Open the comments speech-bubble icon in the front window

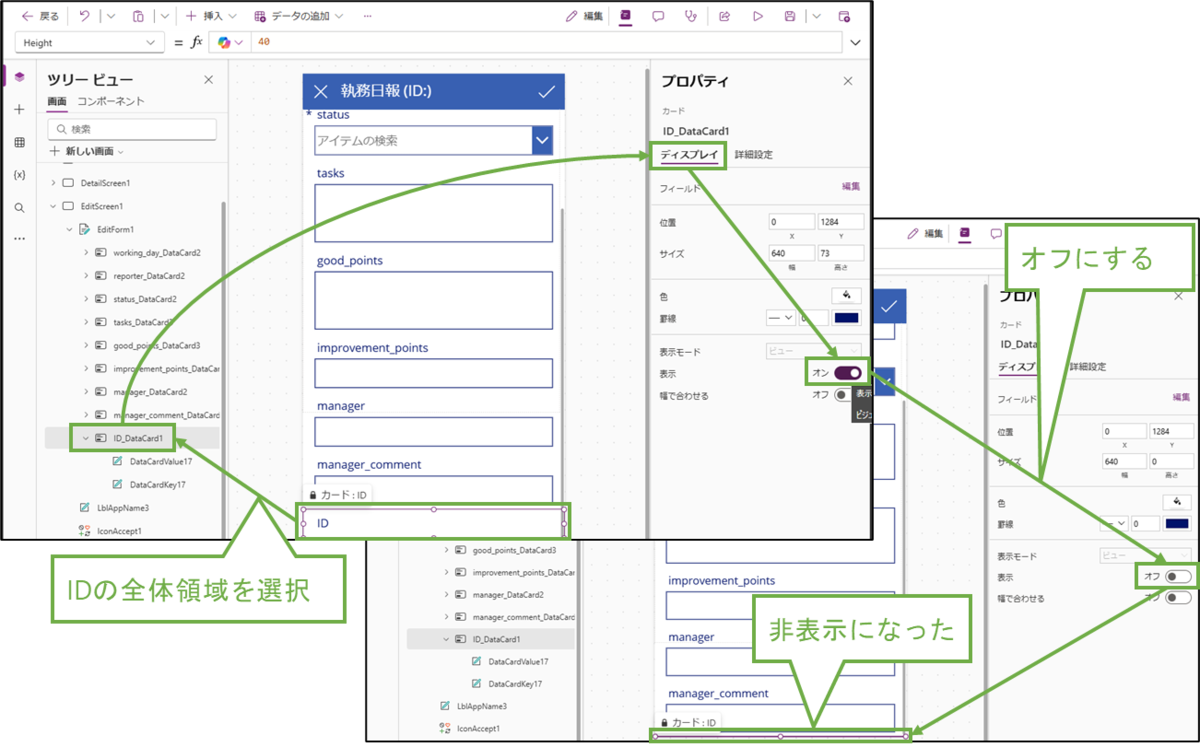click(x=658, y=16)
